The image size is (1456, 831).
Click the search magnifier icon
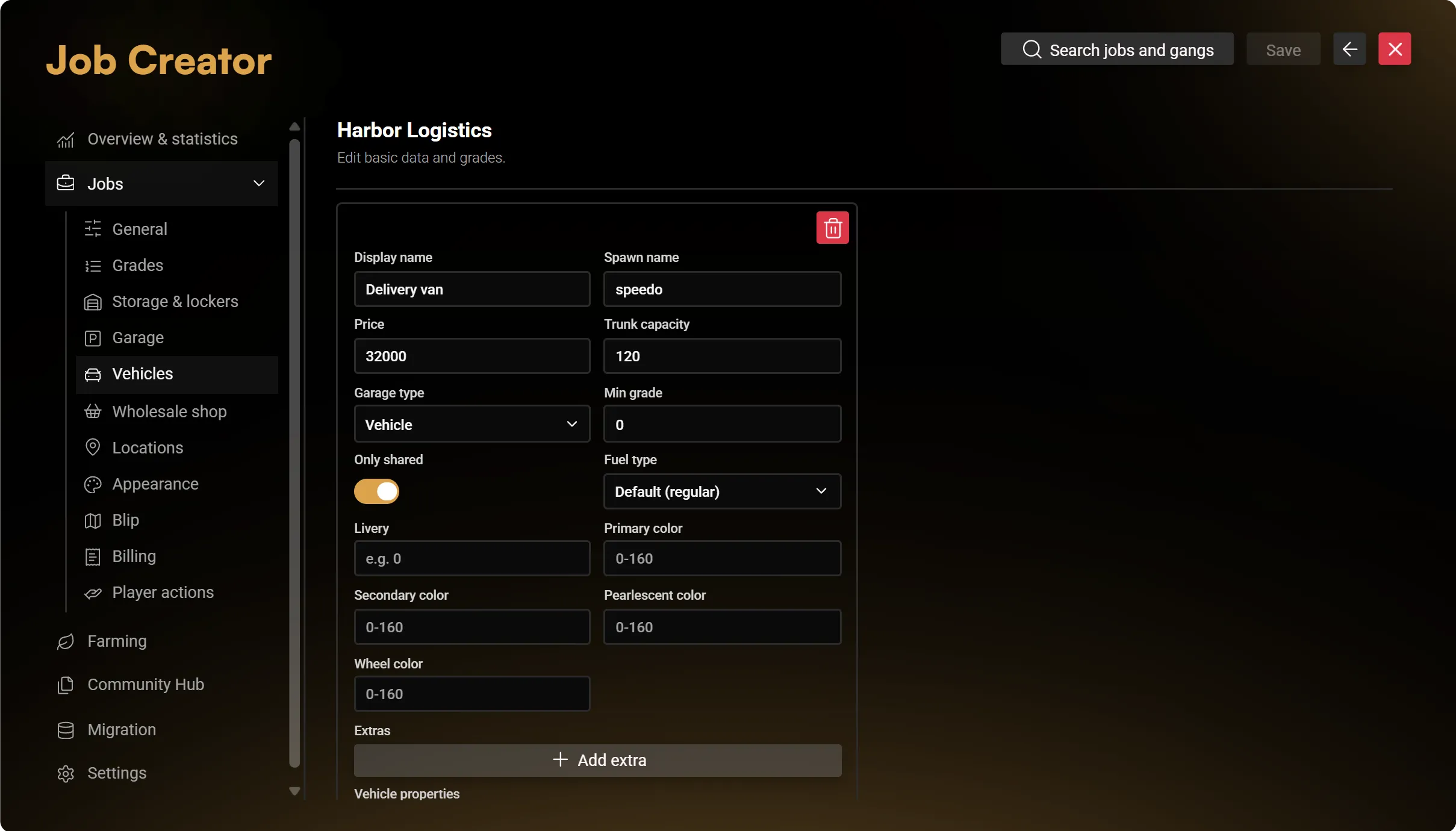(1032, 49)
